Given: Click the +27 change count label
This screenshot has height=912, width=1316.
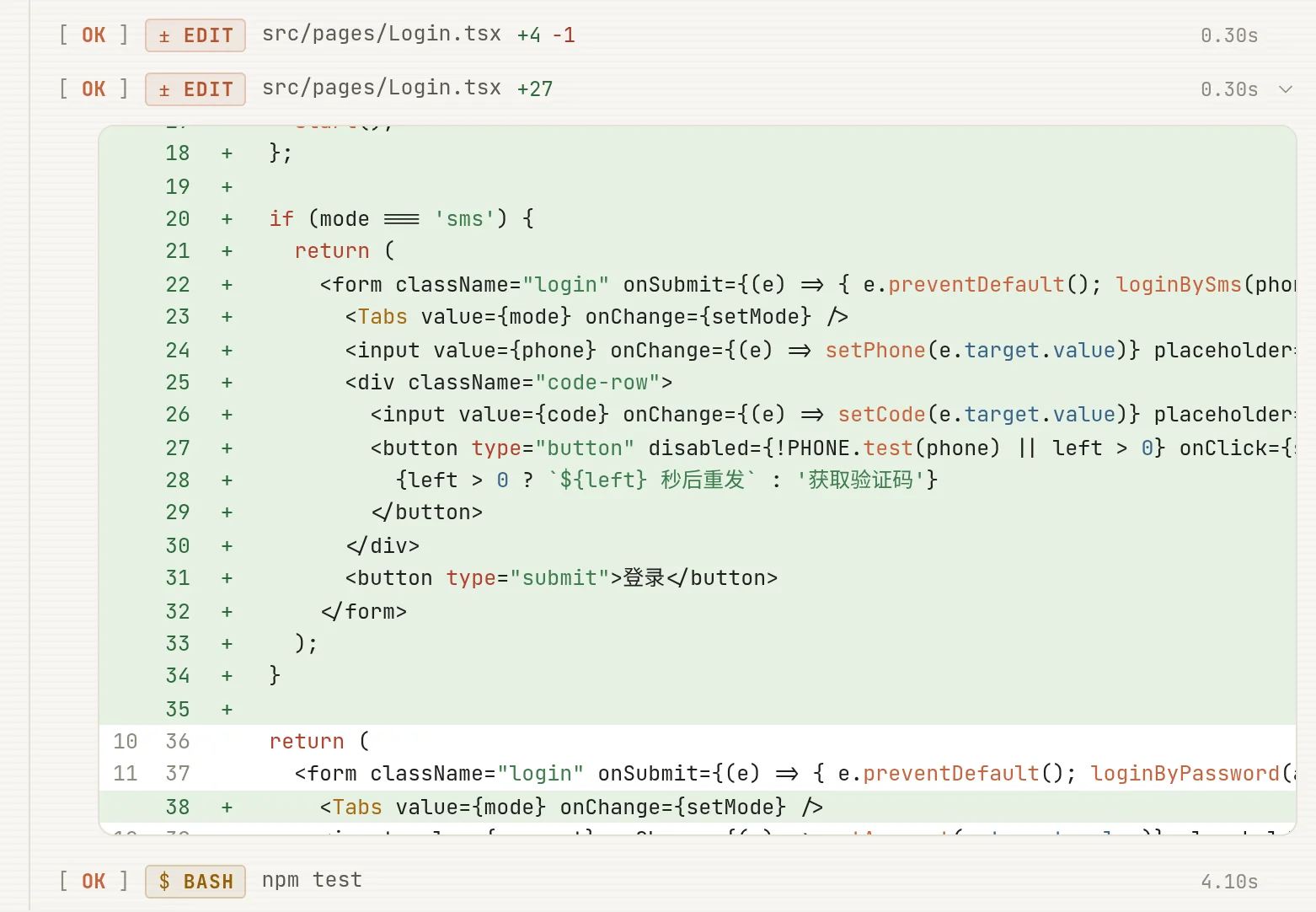Looking at the screenshot, I should 535,89.
